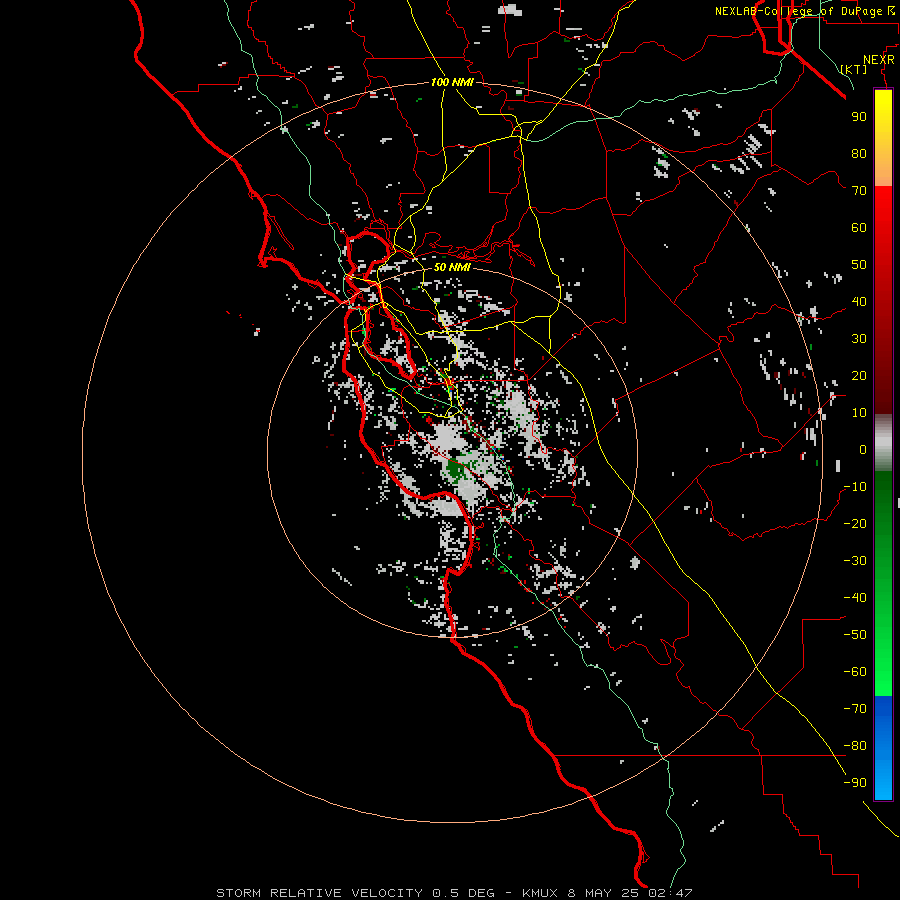Pick the bright red segment of the color bar
The width and height of the screenshot is (900, 900).
point(883,210)
